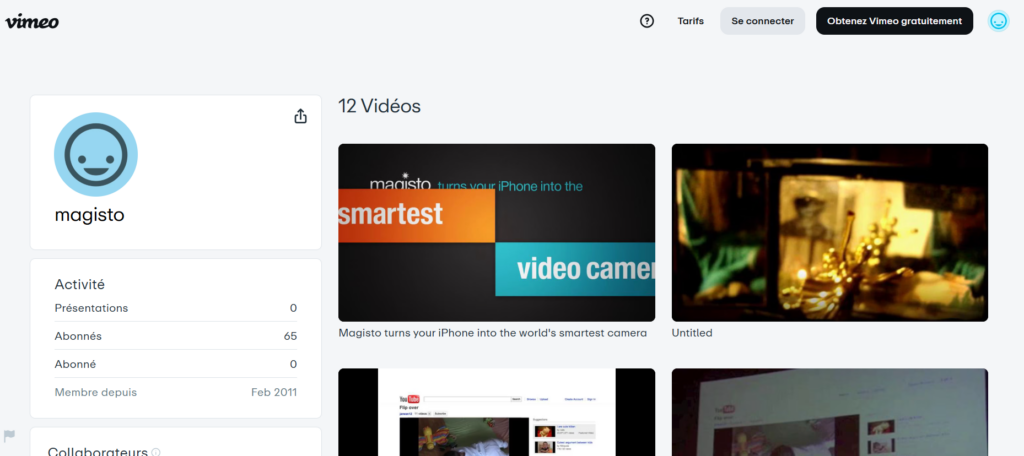Click the '12 Vidéos' heading
Screen dimensions: 1024x456
click(x=379, y=106)
